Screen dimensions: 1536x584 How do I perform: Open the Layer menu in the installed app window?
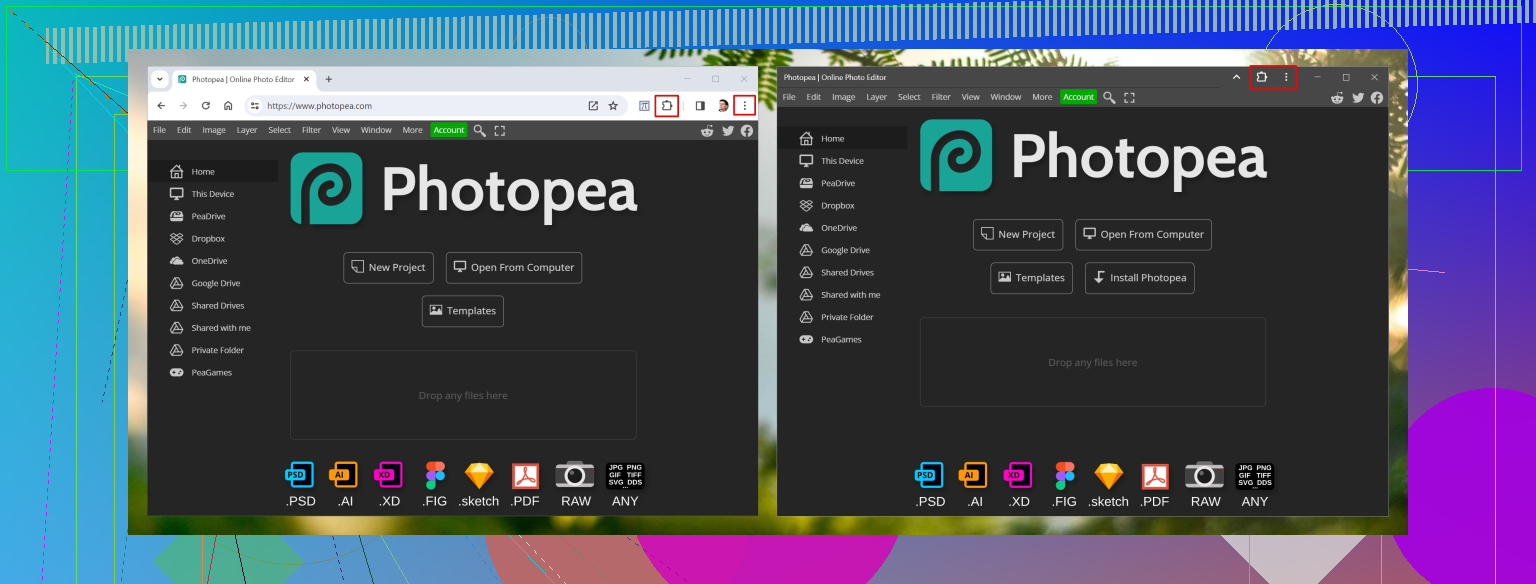click(876, 97)
